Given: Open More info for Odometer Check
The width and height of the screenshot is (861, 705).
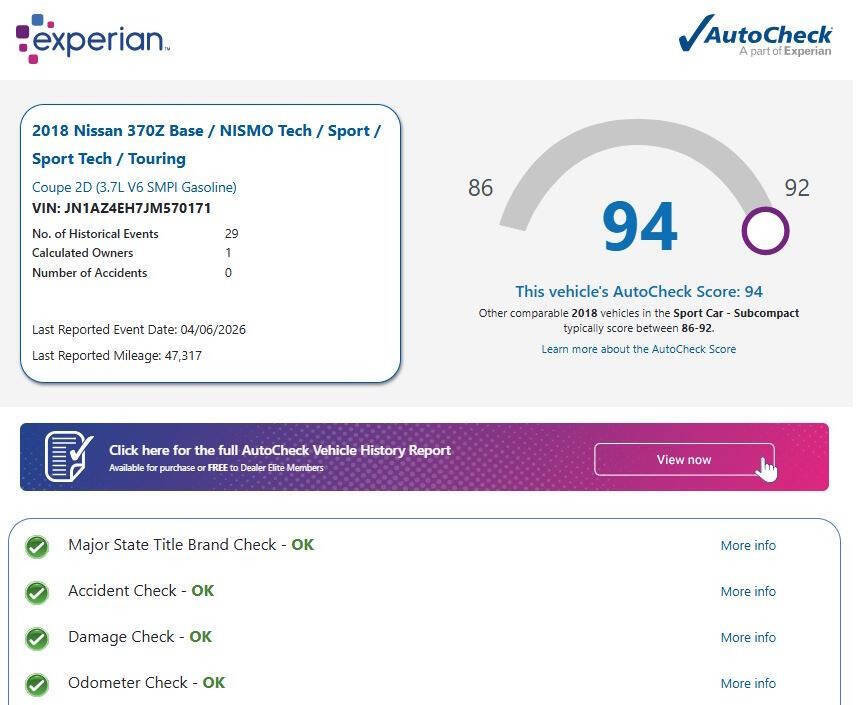Looking at the screenshot, I should tap(748, 684).
